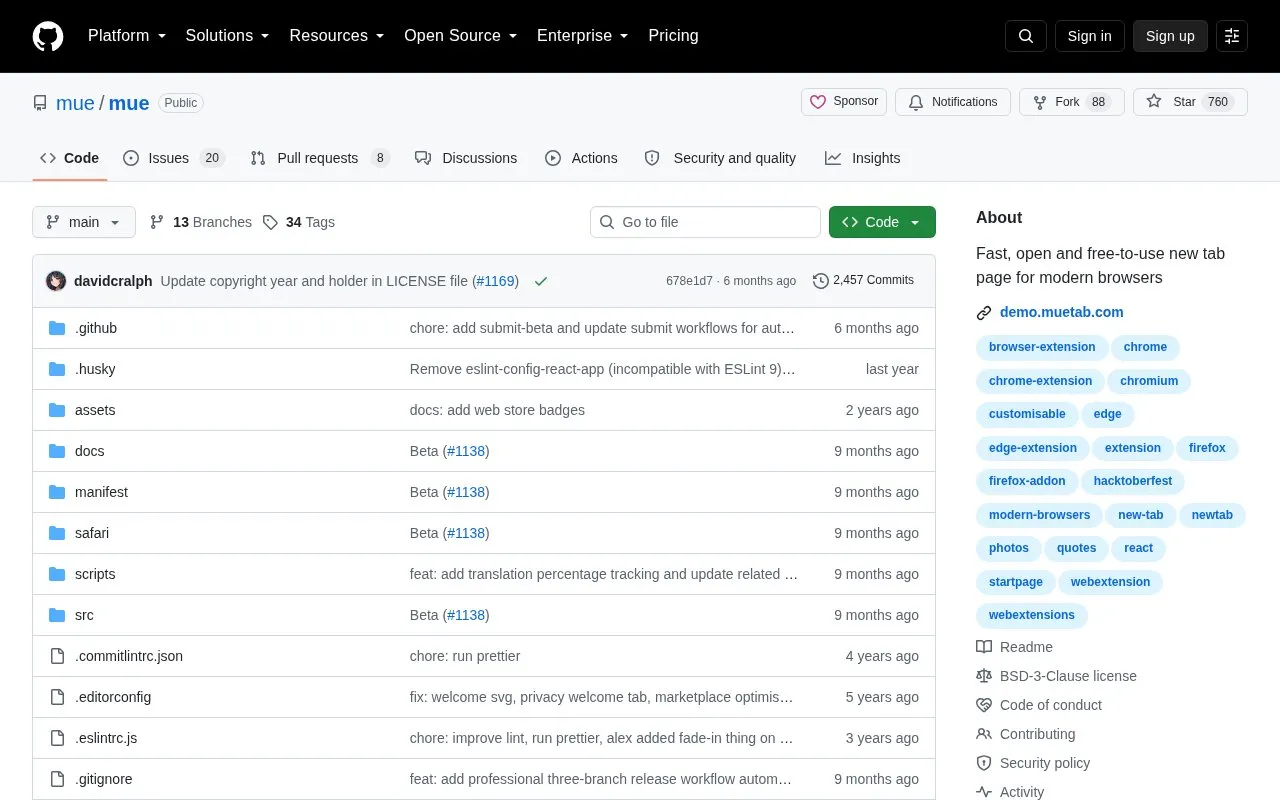
Task: Open the manifest folder
Action: [101, 492]
